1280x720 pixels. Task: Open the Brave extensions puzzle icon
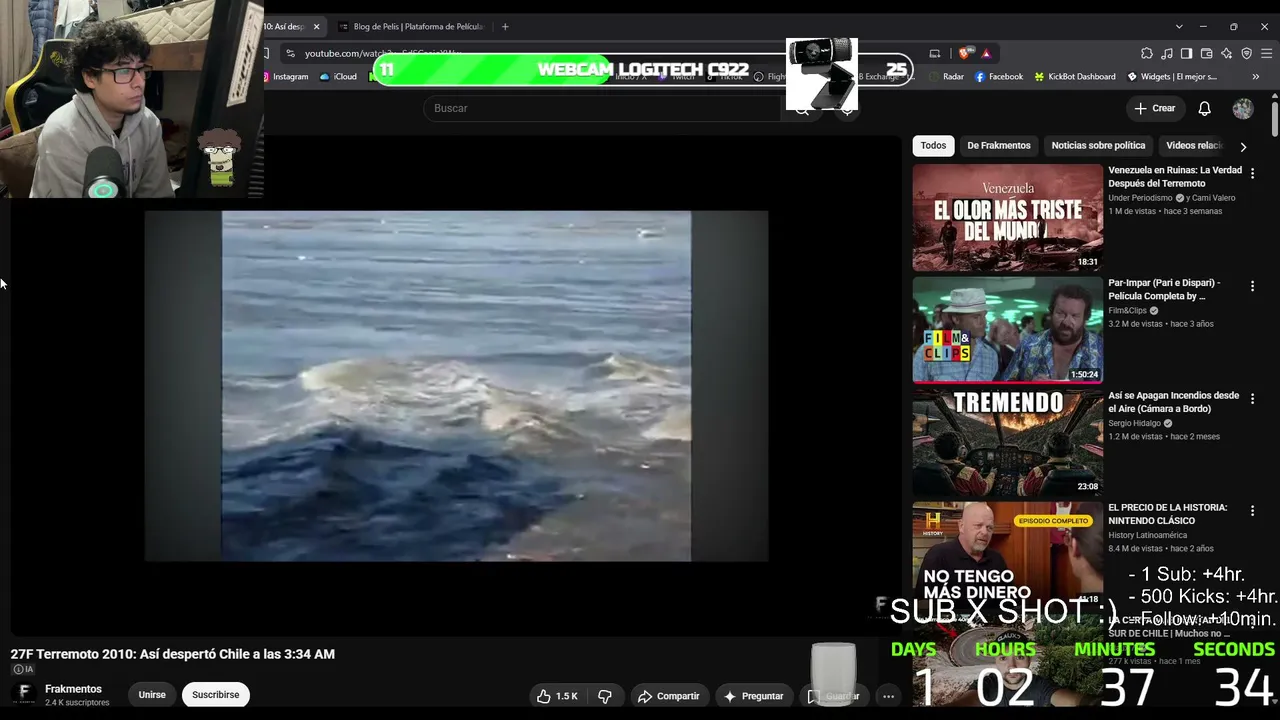point(1147,53)
